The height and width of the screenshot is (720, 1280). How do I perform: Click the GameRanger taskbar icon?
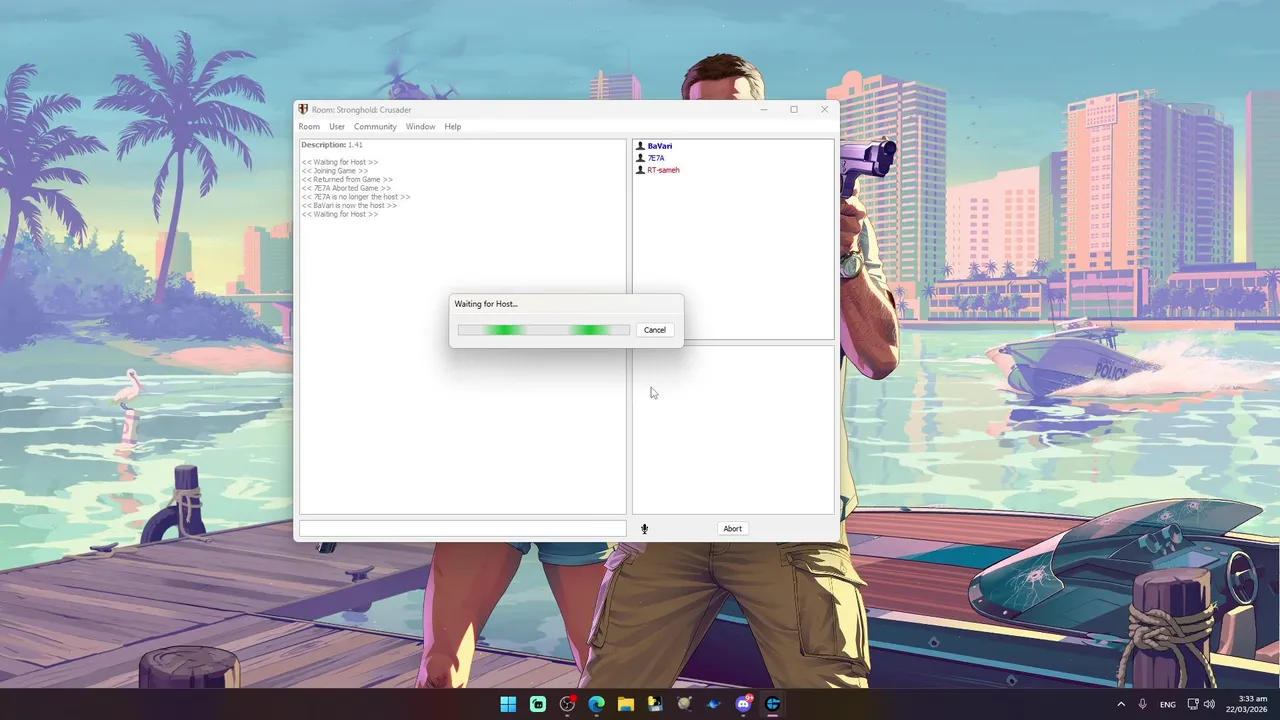pos(773,704)
